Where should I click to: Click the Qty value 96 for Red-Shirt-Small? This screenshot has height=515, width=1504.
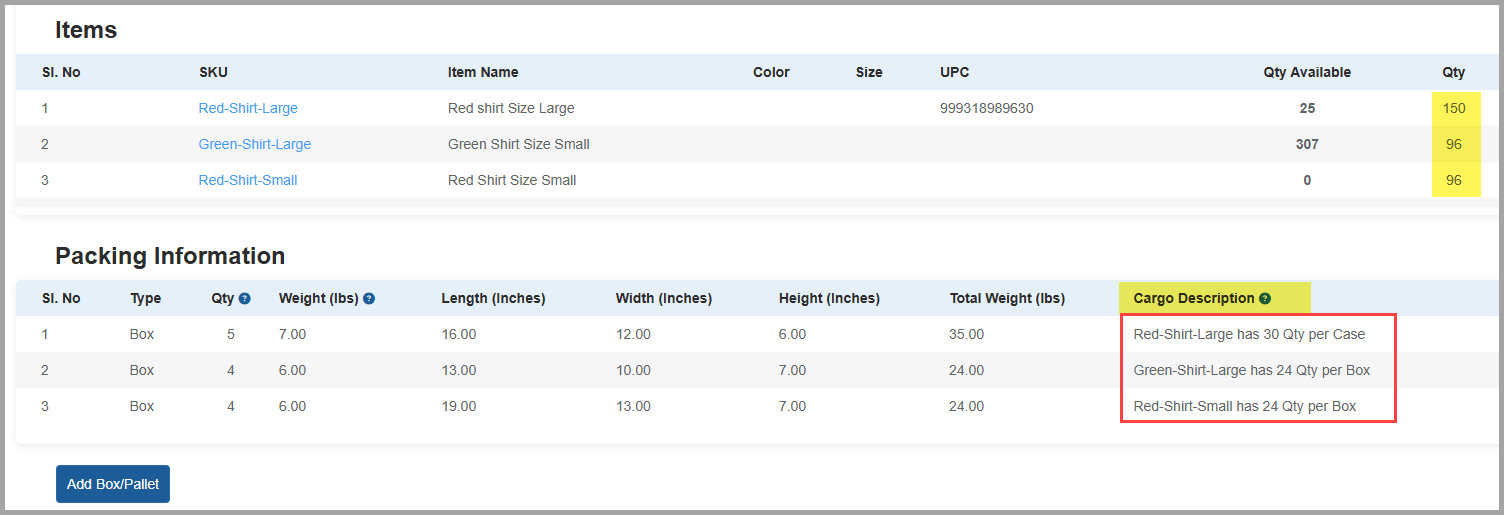click(x=1454, y=180)
